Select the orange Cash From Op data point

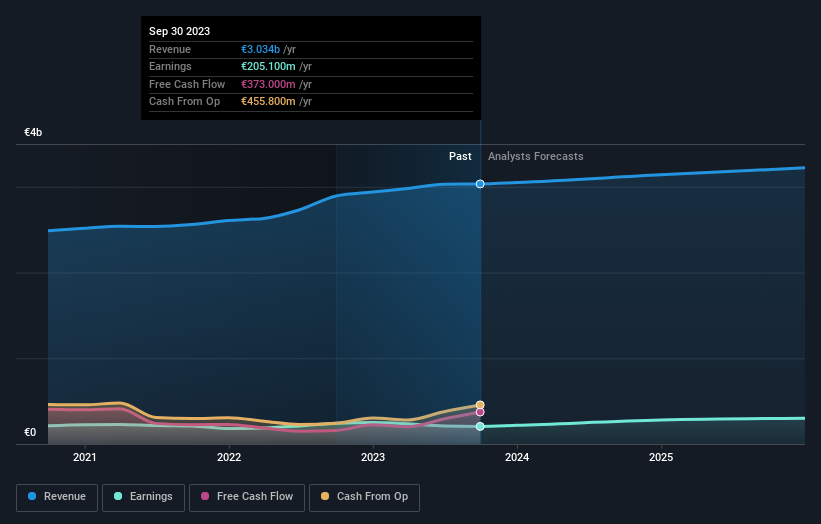pos(480,405)
